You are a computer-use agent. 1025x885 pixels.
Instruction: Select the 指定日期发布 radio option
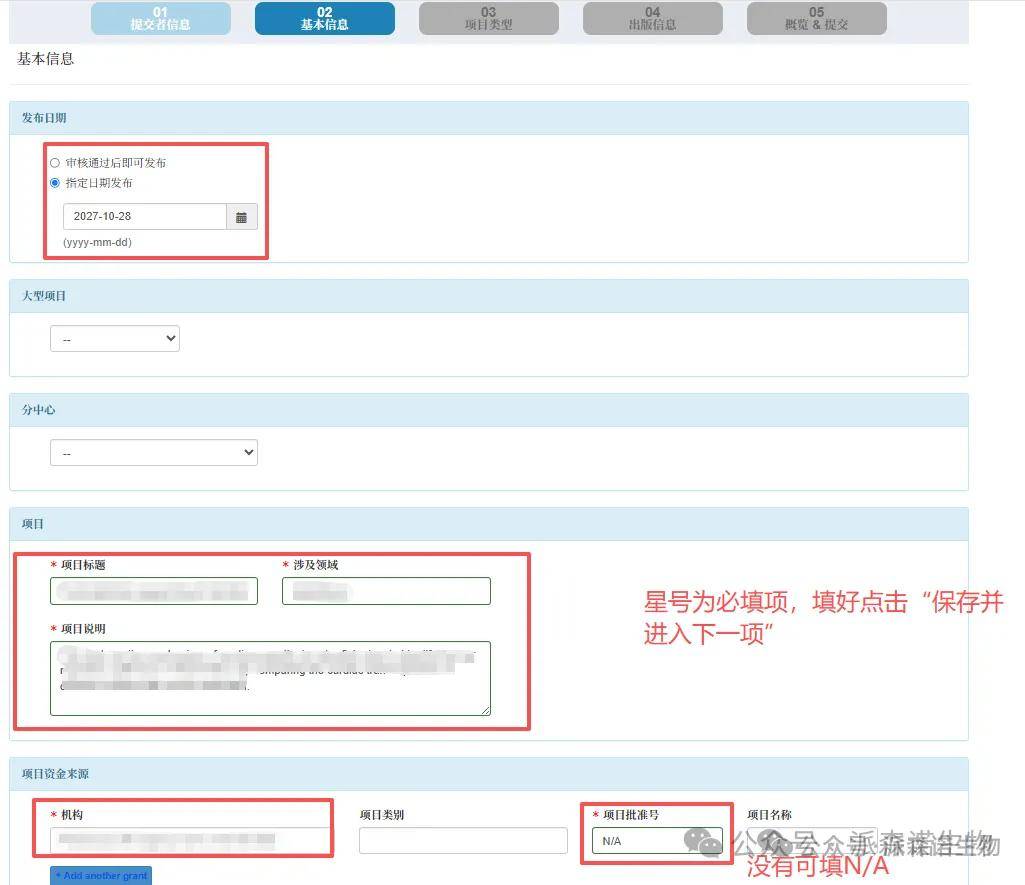pyautogui.click(x=55, y=183)
